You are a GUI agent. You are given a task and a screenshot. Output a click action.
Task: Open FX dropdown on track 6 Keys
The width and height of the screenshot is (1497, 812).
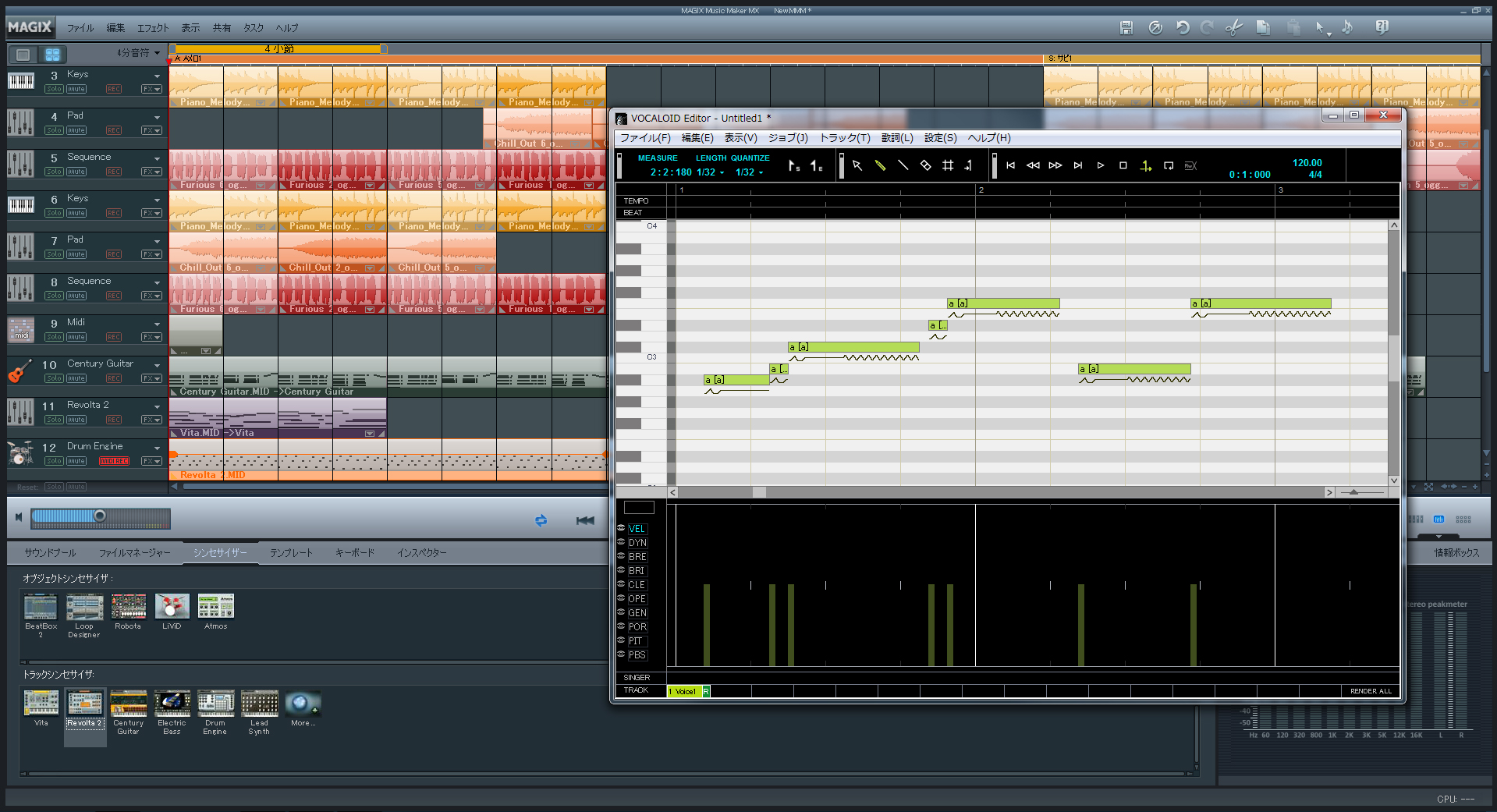(151, 213)
